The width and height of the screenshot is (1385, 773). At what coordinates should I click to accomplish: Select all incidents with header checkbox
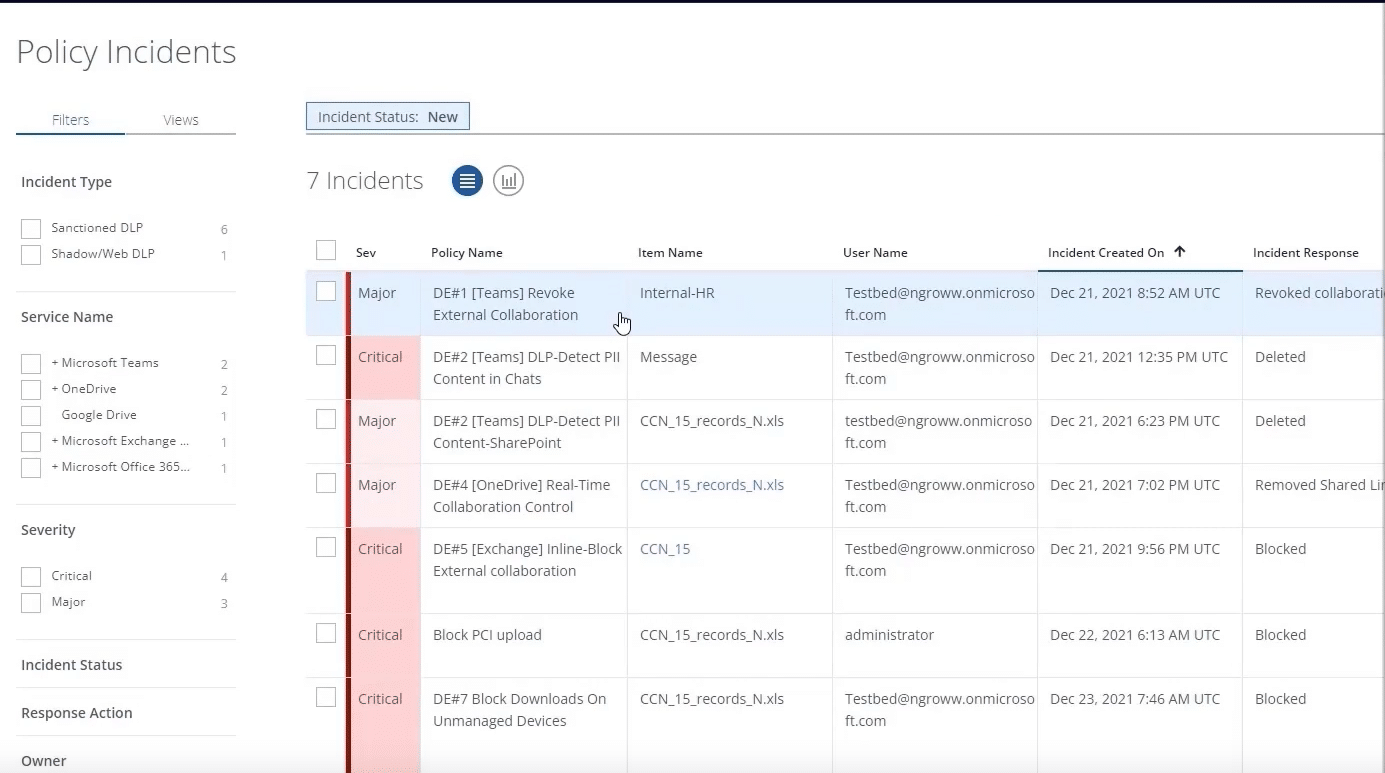coord(326,251)
